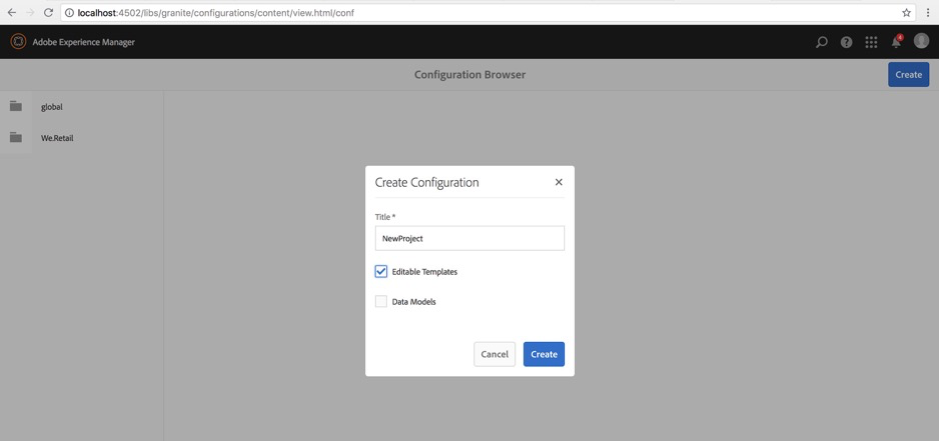
Task: Enable the Data Models checkbox
Action: [381, 301]
